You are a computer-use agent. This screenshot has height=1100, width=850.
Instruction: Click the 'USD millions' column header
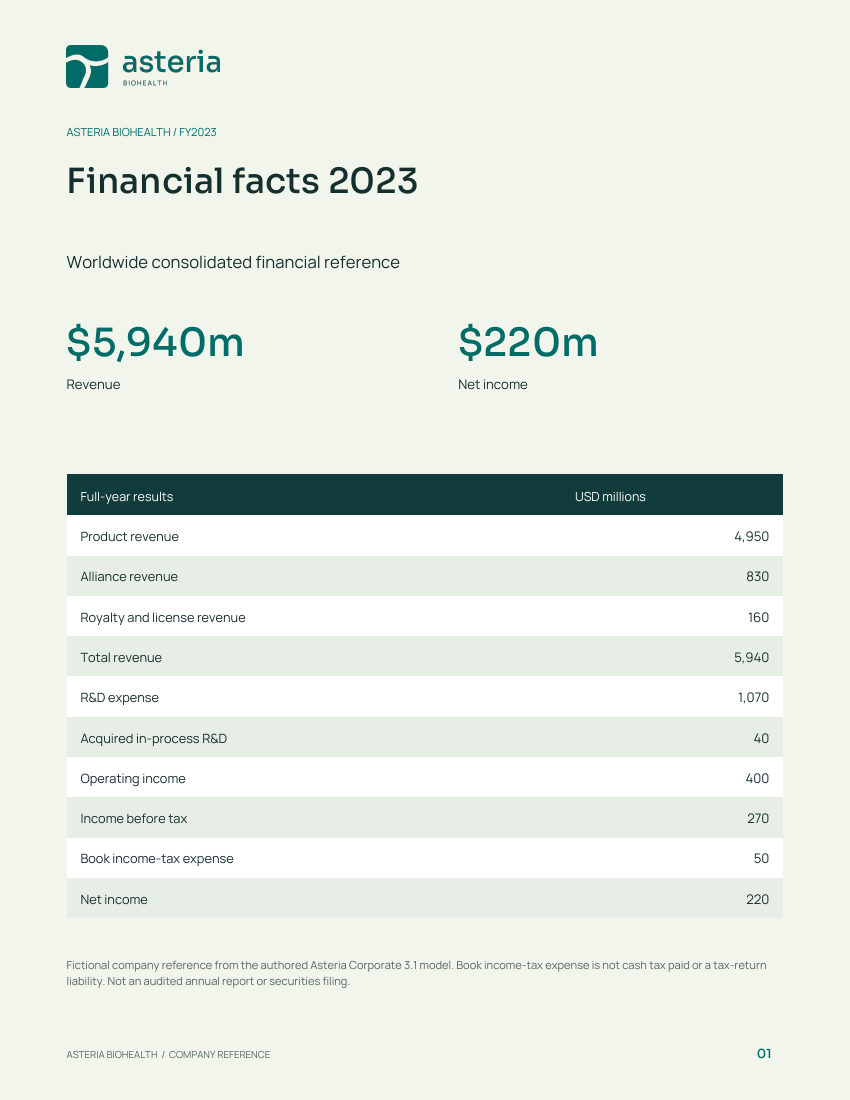click(610, 497)
